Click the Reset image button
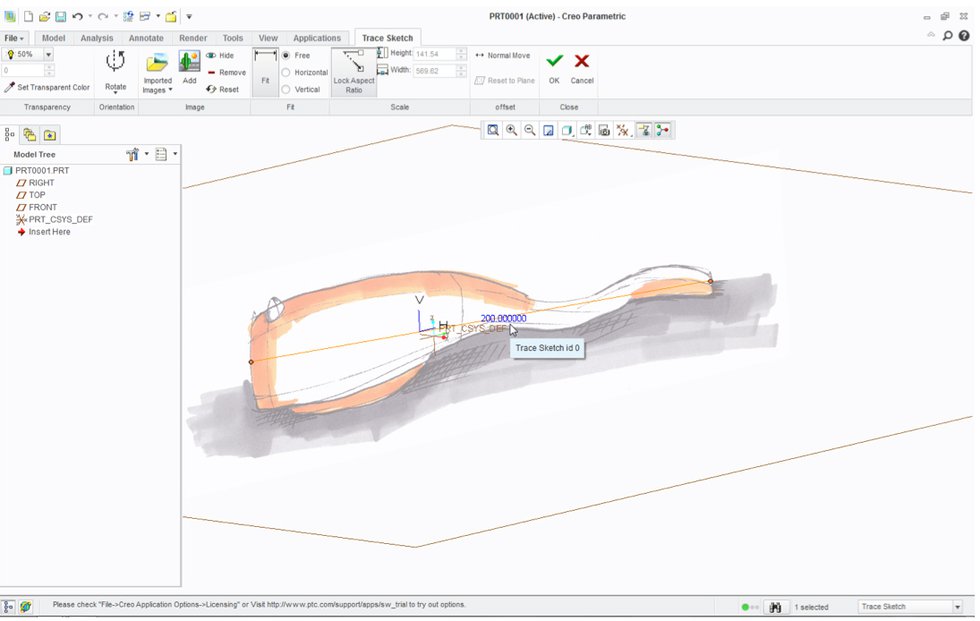Screen dimensions: 980x621 [223, 89]
